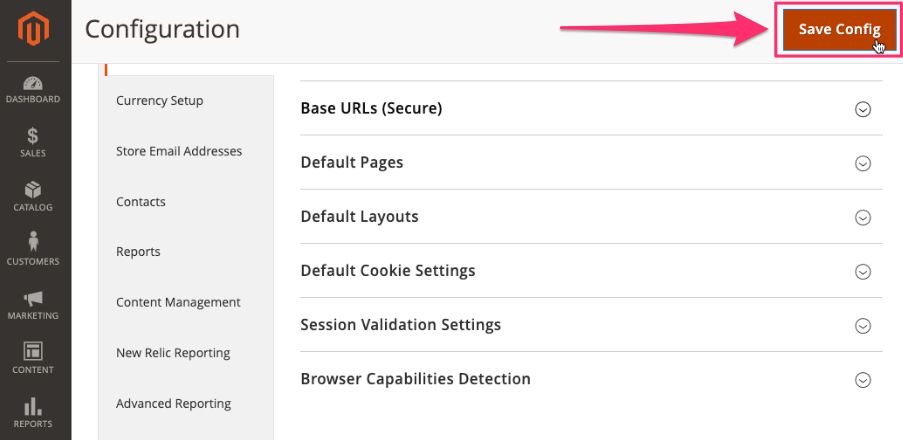This screenshot has width=903, height=440.
Task: Open the Marketing megaphone icon
Action: pyautogui.click(x=33, y=298)
